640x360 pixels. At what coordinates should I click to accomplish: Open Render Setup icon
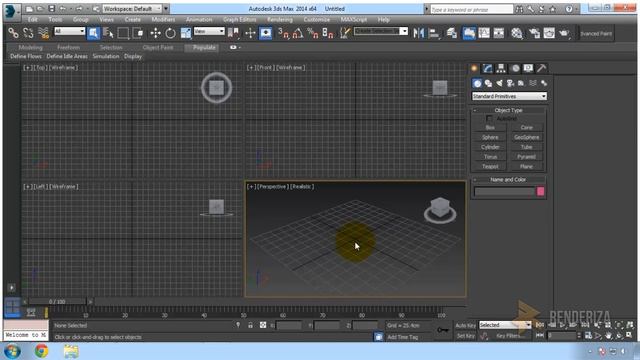[x=534, y=33]
